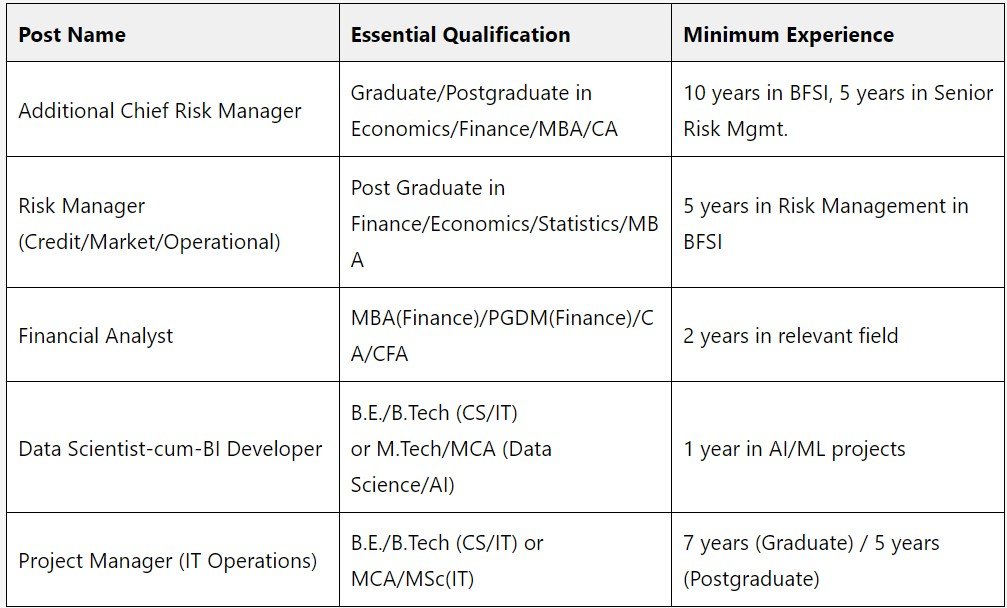Screen dimensions: 1007x608
Task: Select the 5 years in Risk Management cell
Action: [x=826, y=224]
